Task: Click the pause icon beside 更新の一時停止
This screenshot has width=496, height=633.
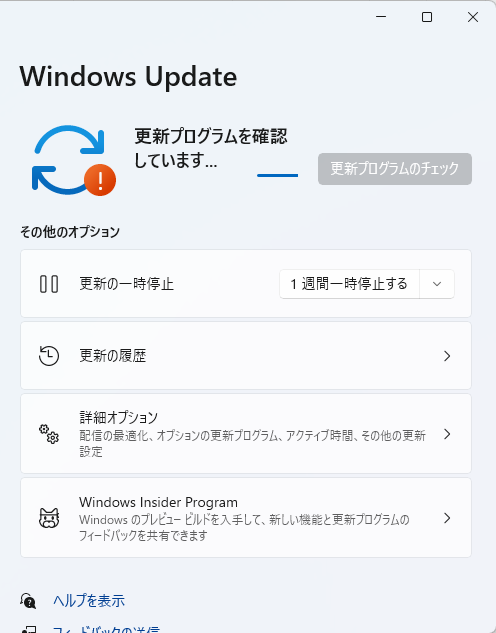Action: pyautogui.click(x=49, y=284)
